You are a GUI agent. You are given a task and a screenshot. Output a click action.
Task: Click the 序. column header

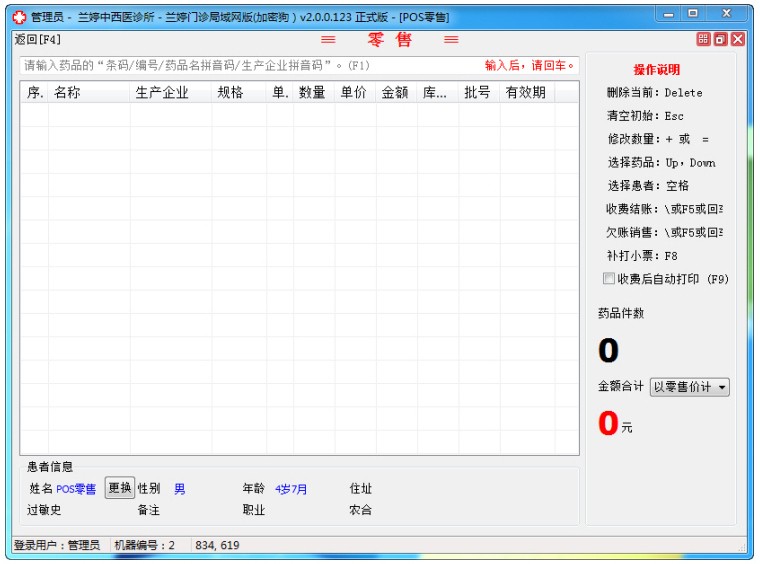click(34, 92)
